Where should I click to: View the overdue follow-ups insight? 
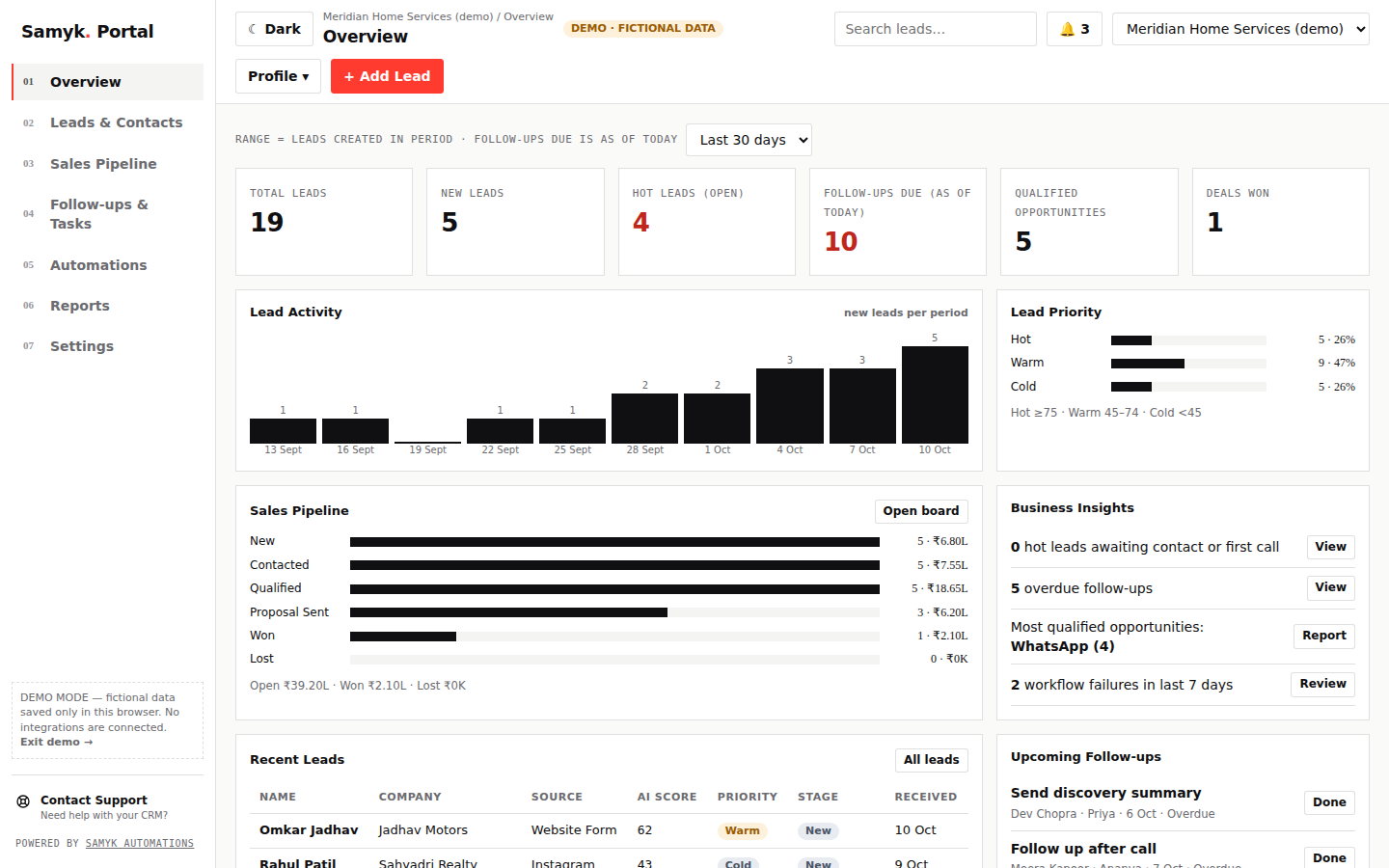1330,587
